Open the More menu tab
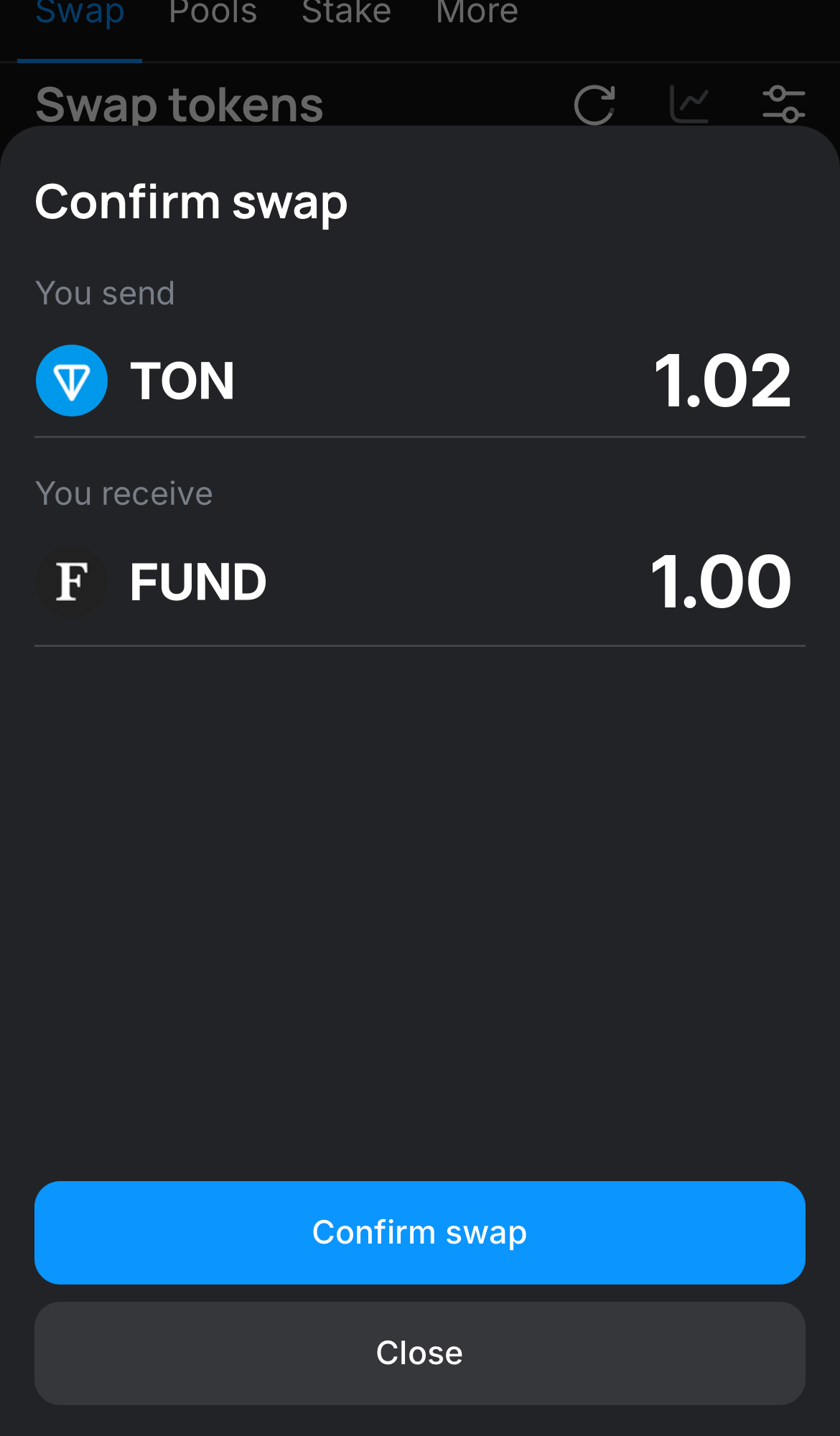Image resolution: width=840 pixels, height=1436 pixels. click(x=477, y=13)
